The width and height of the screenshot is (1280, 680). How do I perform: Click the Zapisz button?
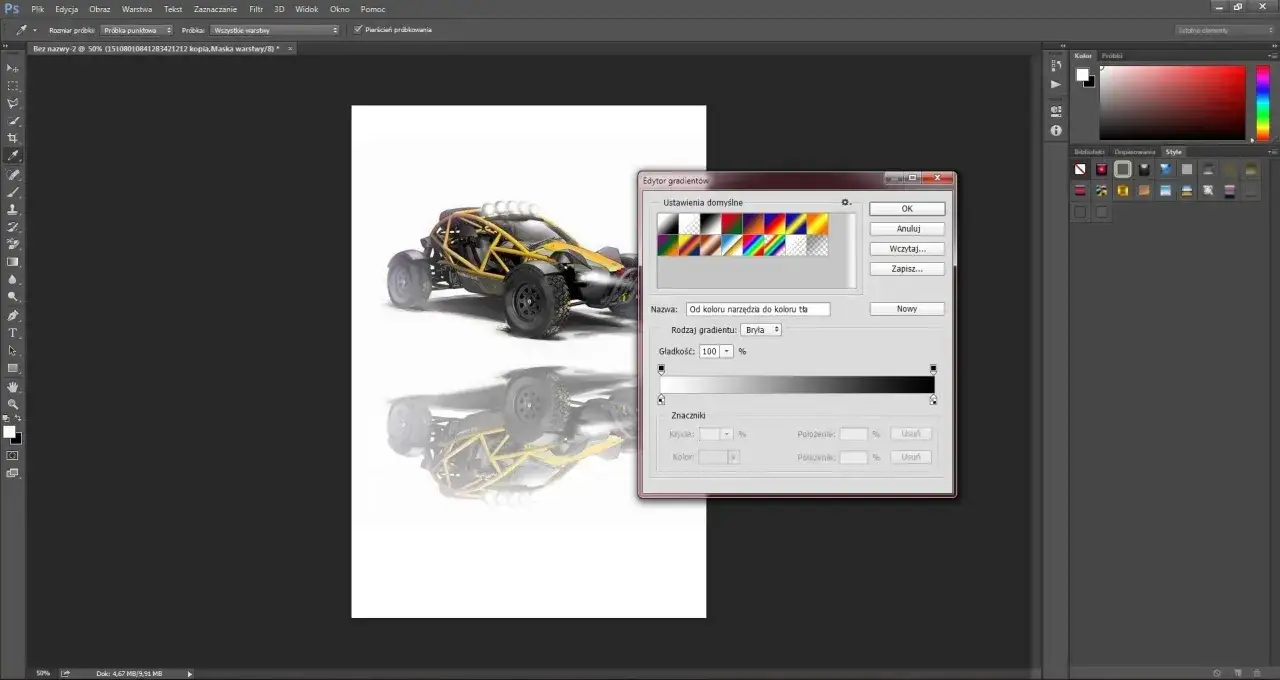906,268
